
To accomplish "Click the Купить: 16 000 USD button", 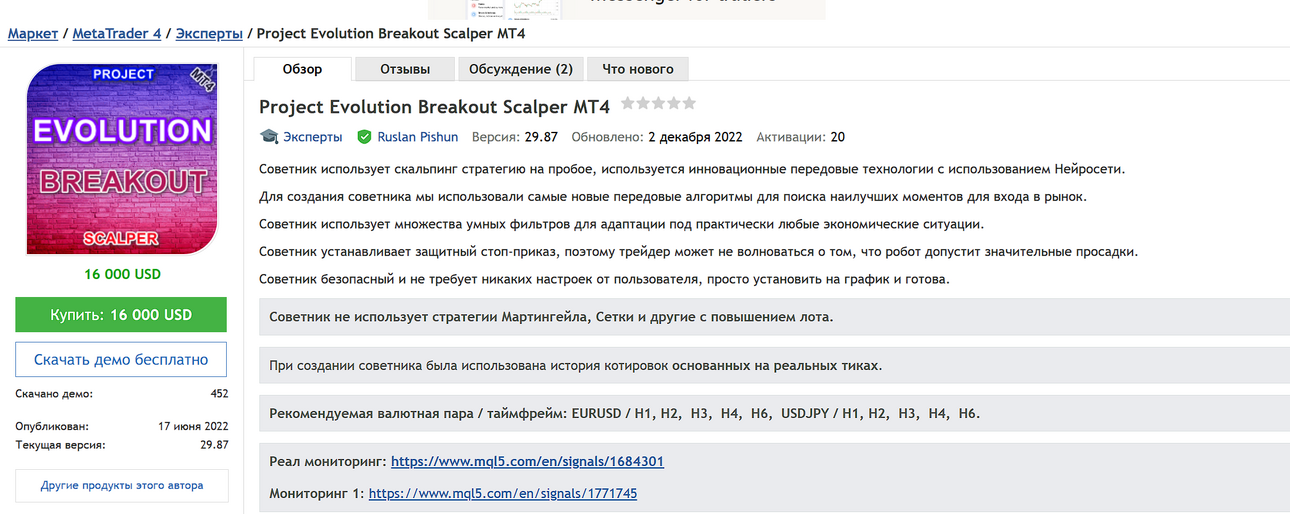I will (121, 314).
